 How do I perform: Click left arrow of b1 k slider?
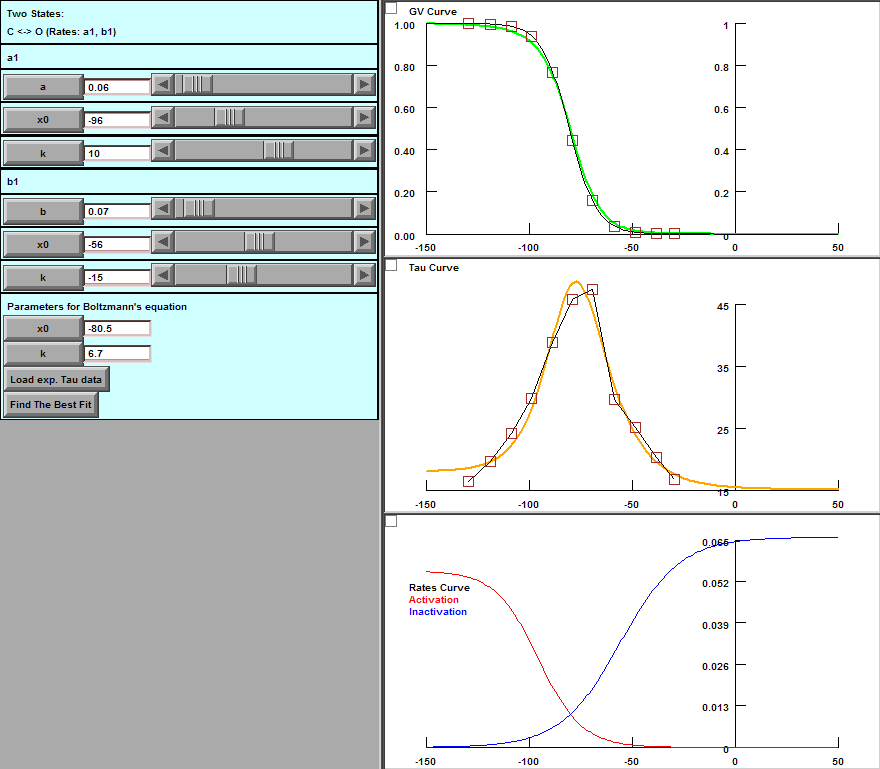click(163, 275)
